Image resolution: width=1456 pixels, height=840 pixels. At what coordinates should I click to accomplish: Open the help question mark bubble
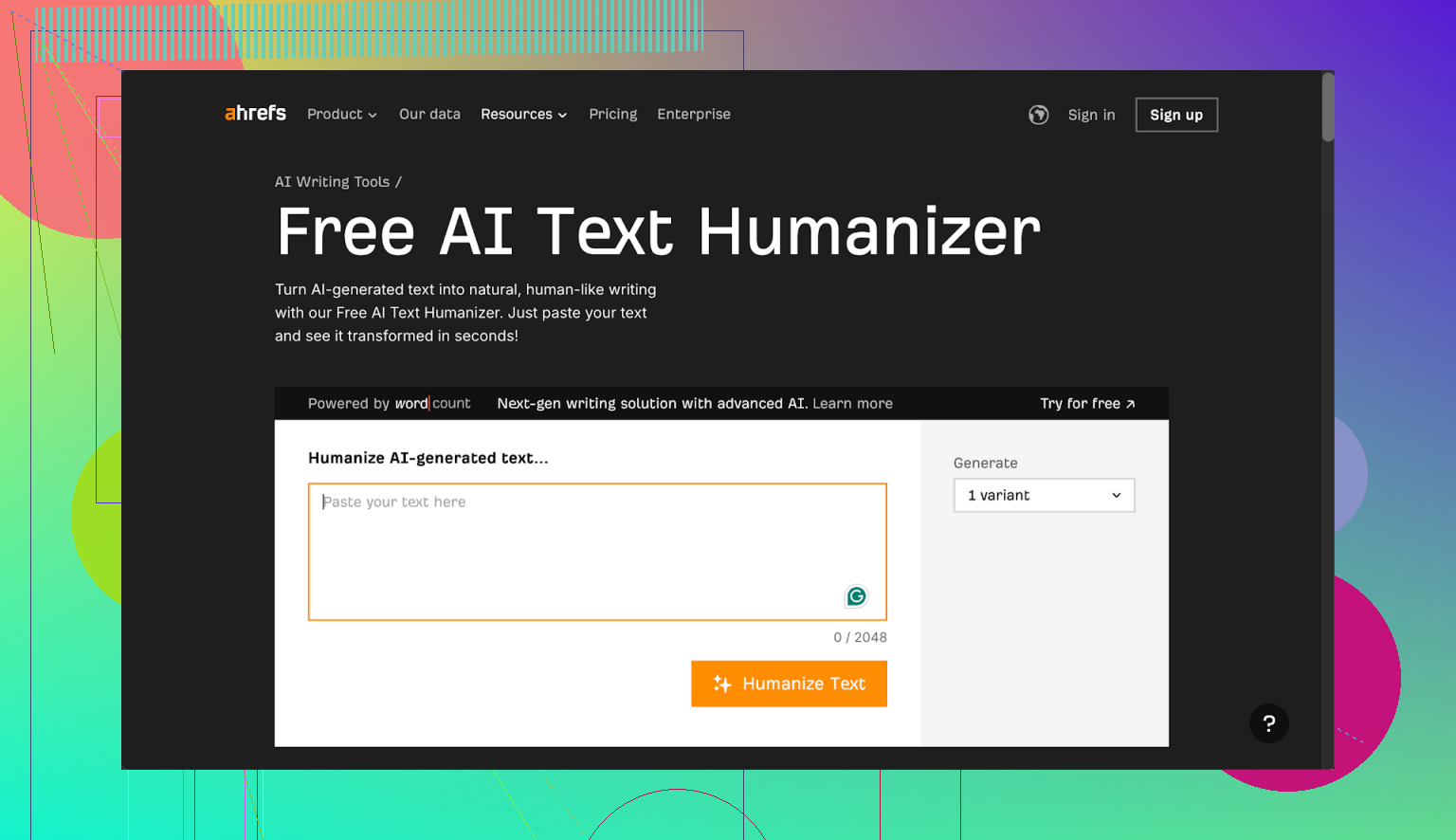(1269, 723)
